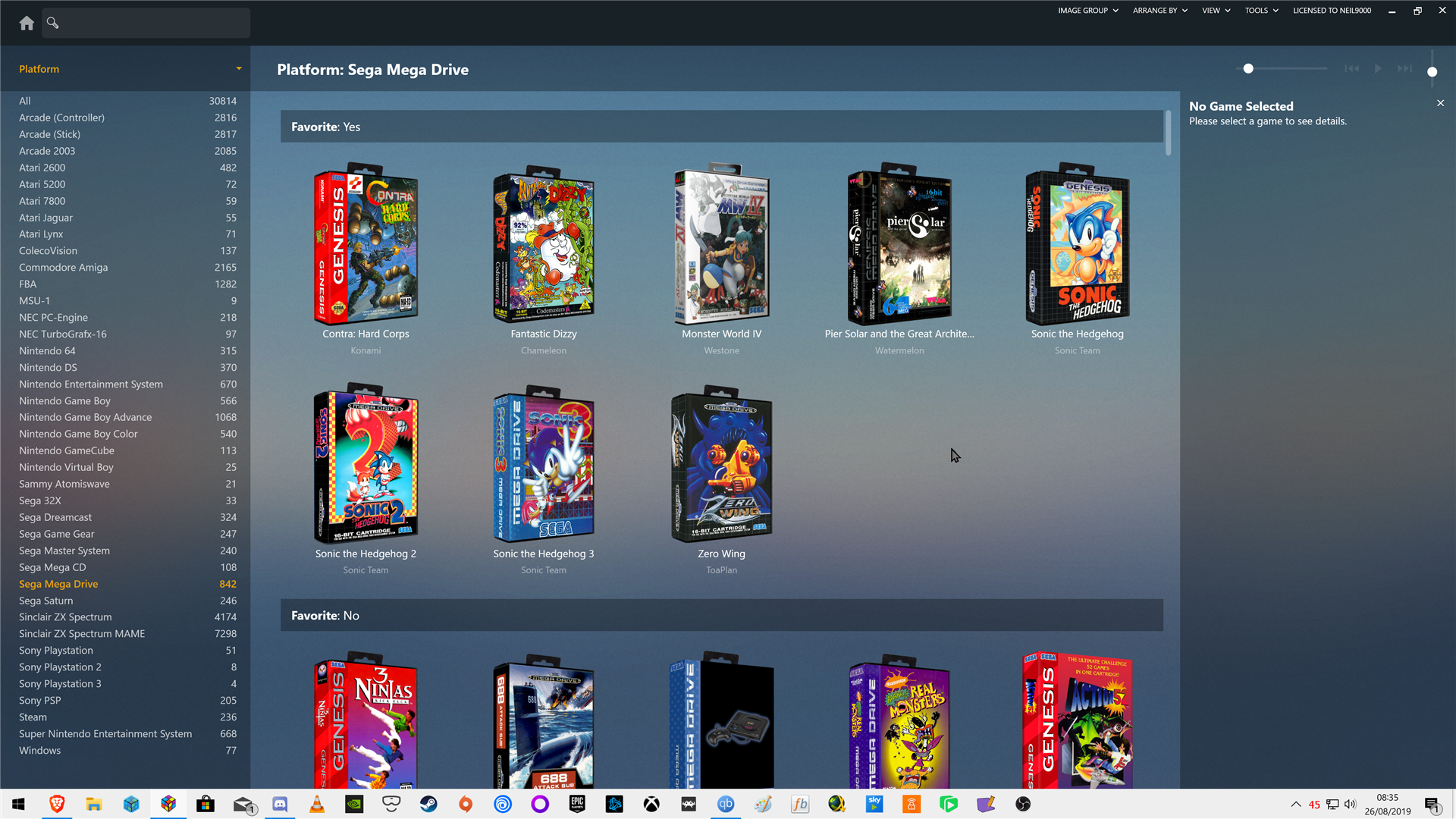Expand the Platform filter dropdown

coord(239,69)
